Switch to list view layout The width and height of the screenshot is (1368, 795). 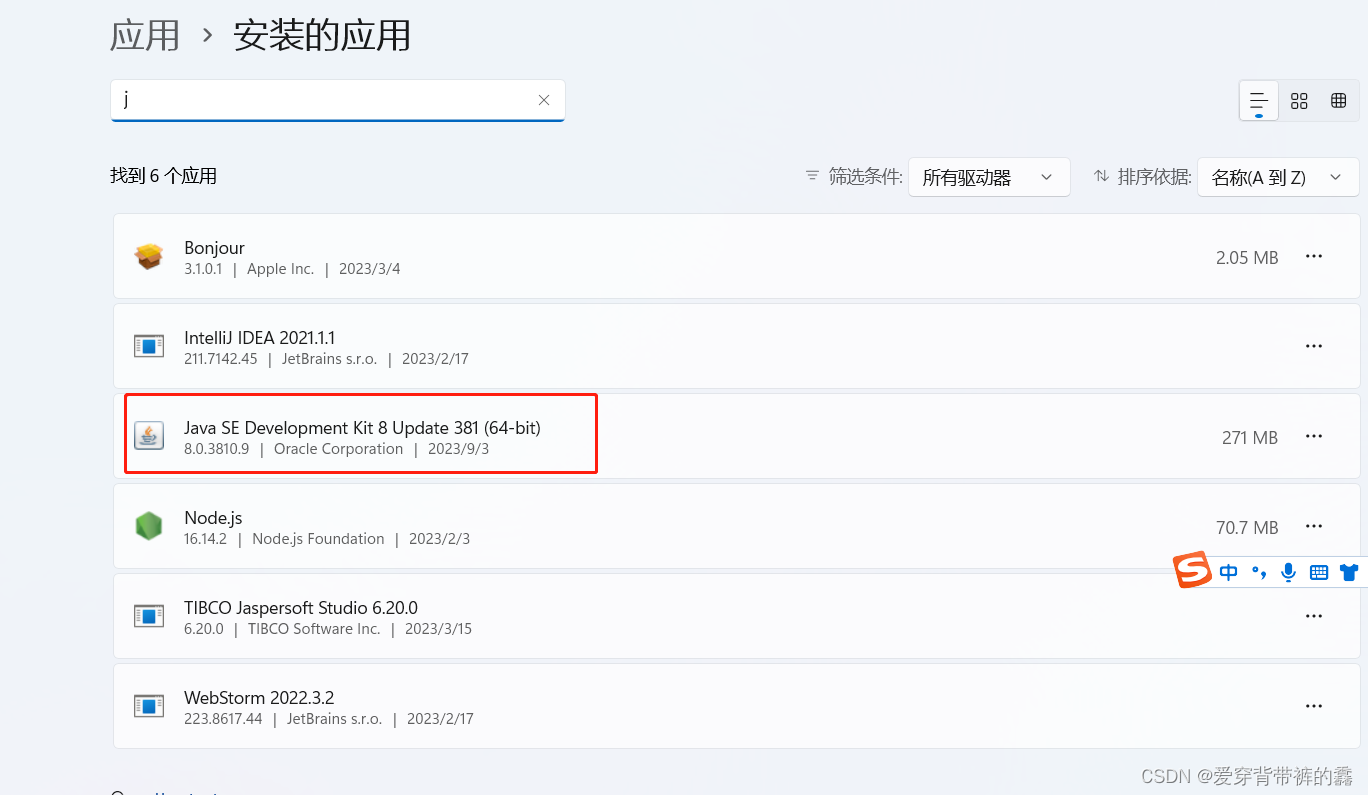tap(1259, 101)
